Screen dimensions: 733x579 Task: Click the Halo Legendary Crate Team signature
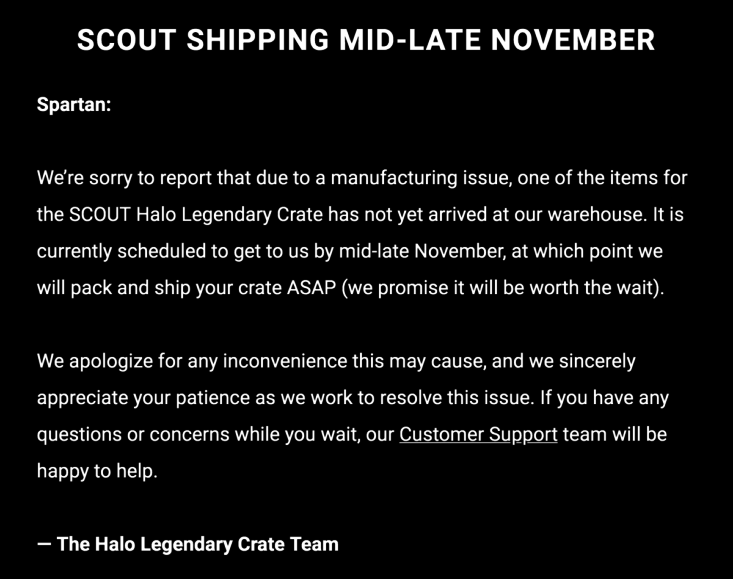pos(188,544)
